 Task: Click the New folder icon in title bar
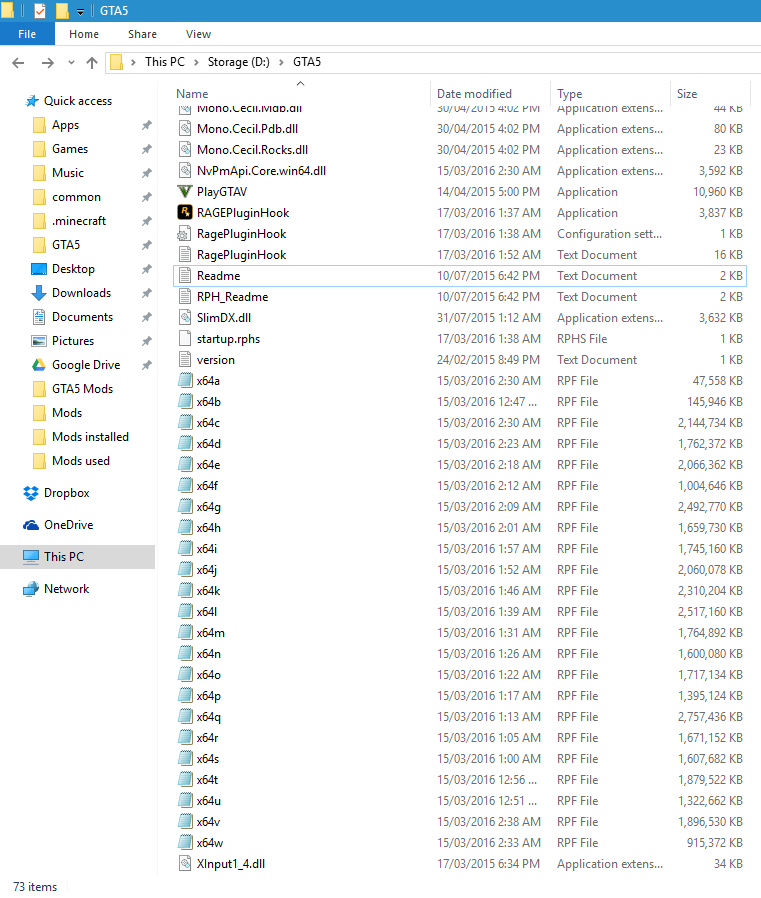click(x=62, y=10)
